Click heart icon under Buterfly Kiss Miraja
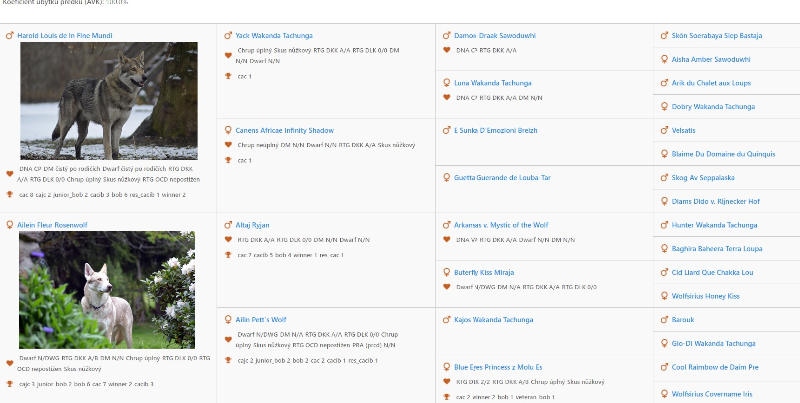This screenshot has height=403, width=800. click(446, 287)
